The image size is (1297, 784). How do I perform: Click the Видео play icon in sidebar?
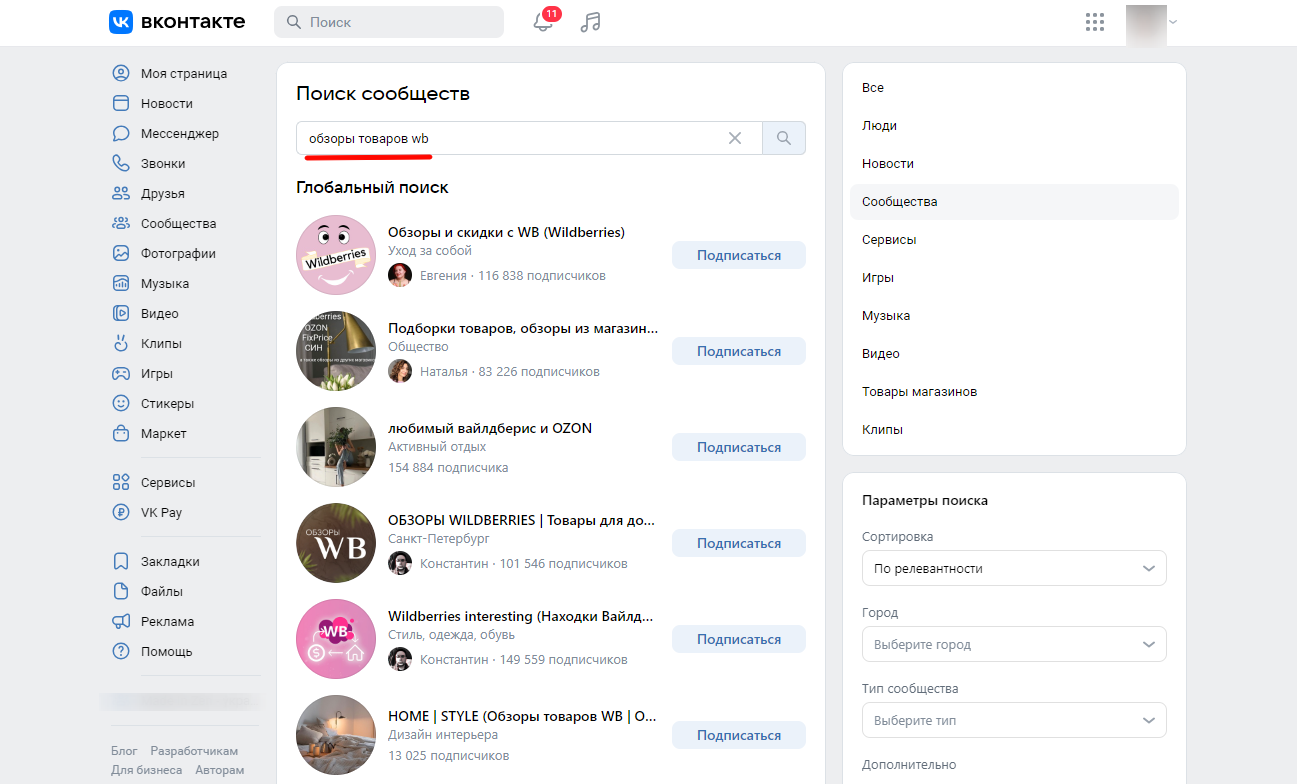[x=121, y=313]
